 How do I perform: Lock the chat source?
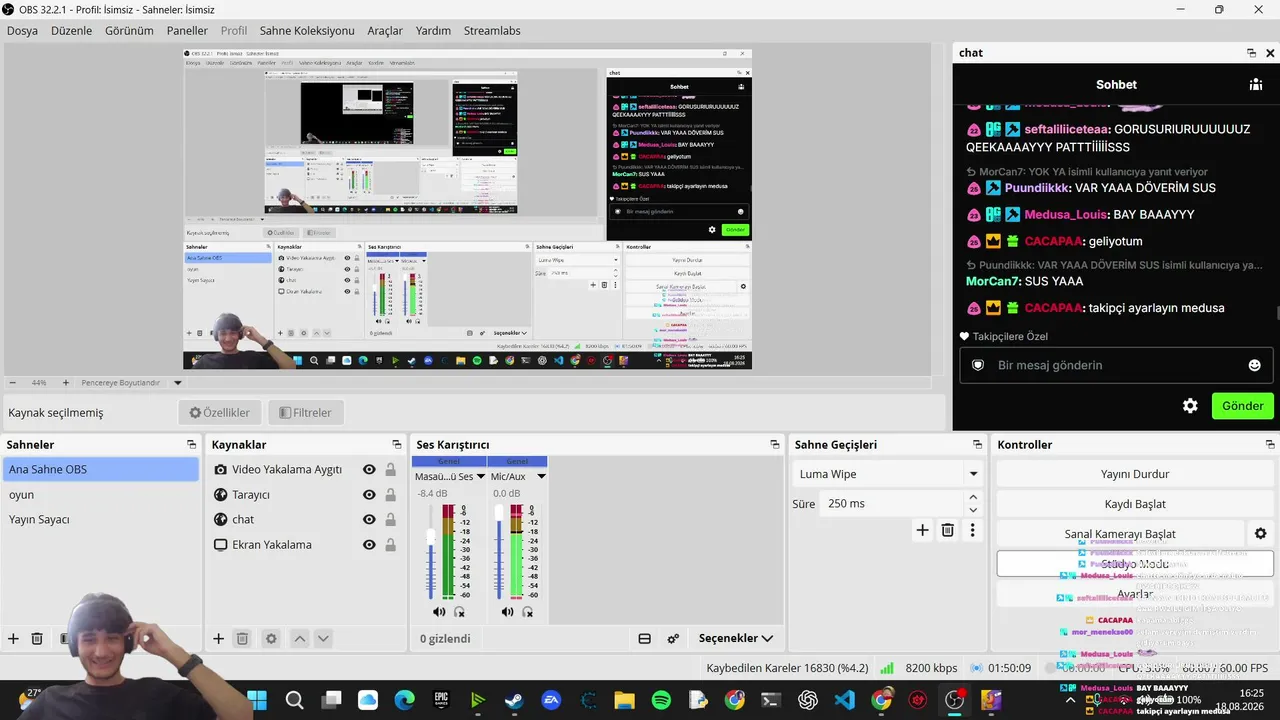coord(390,520)
